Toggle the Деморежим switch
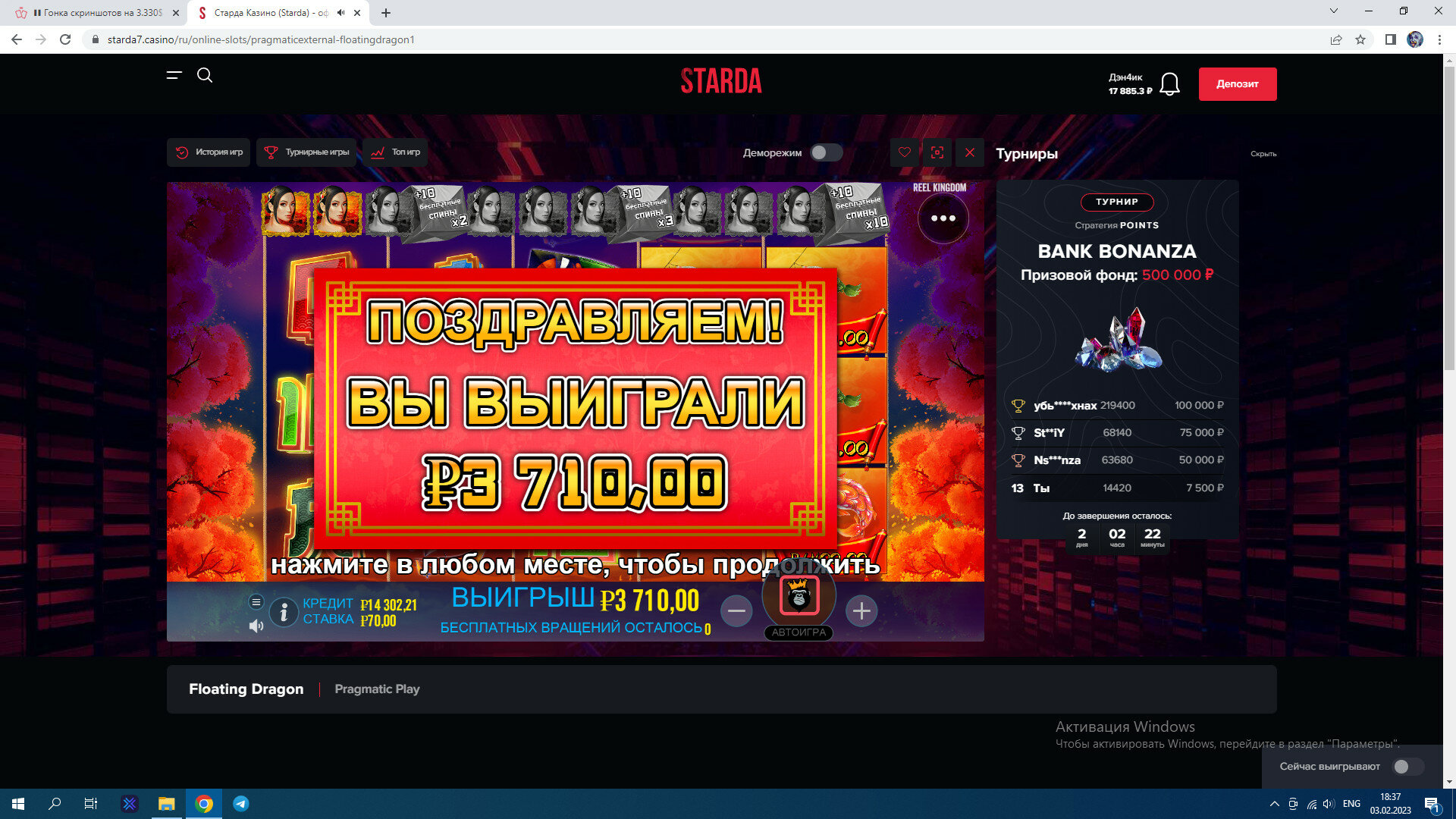1456x819 pixels. click(826, 152)
